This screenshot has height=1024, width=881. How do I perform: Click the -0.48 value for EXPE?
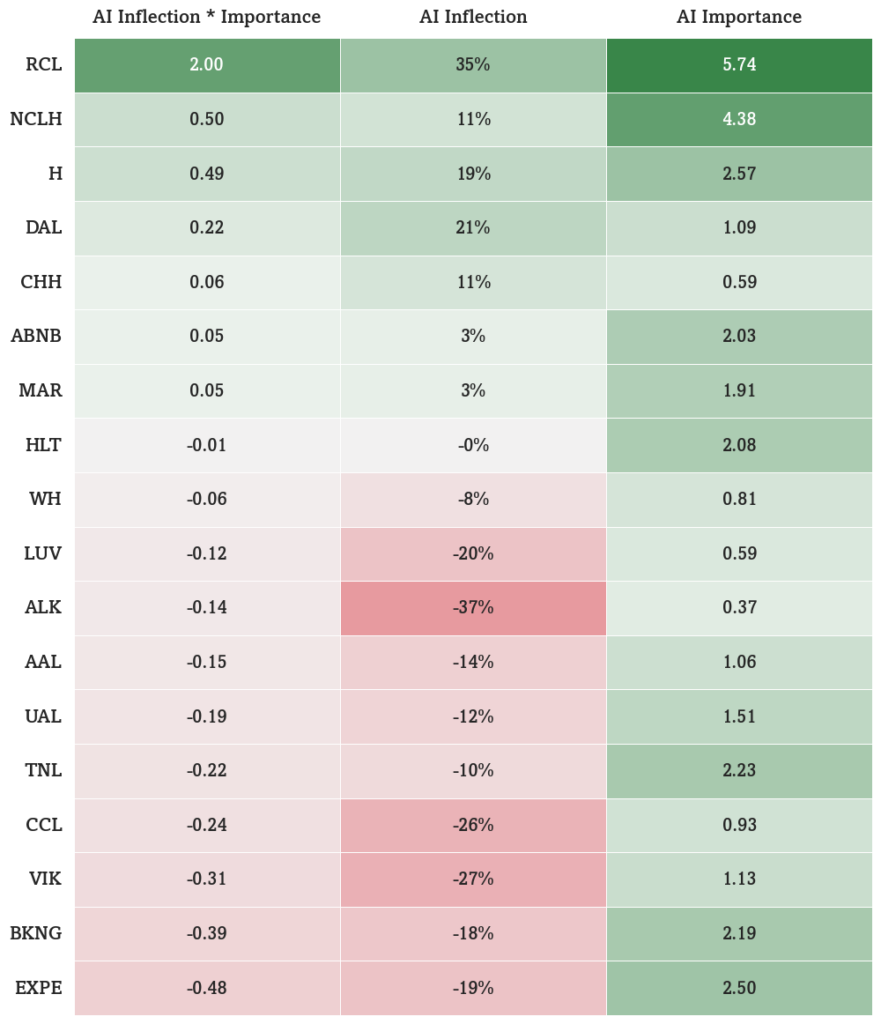pos(206,987)
